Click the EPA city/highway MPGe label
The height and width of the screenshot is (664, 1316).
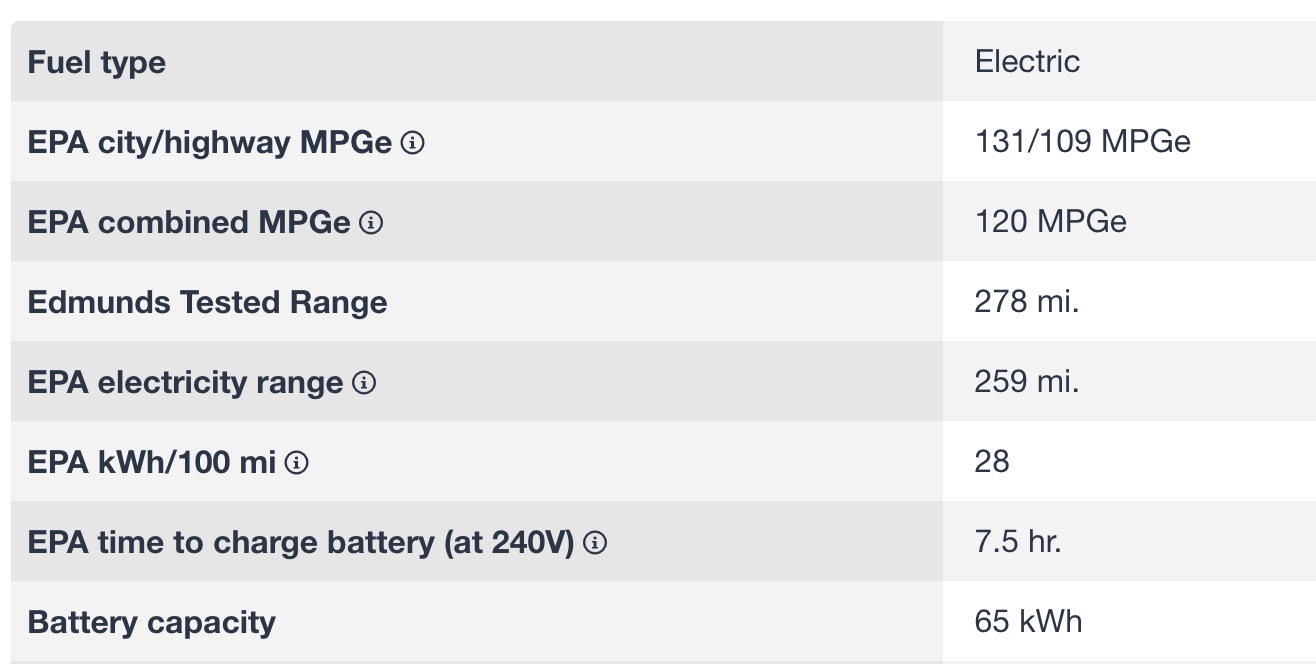(210, 143)
